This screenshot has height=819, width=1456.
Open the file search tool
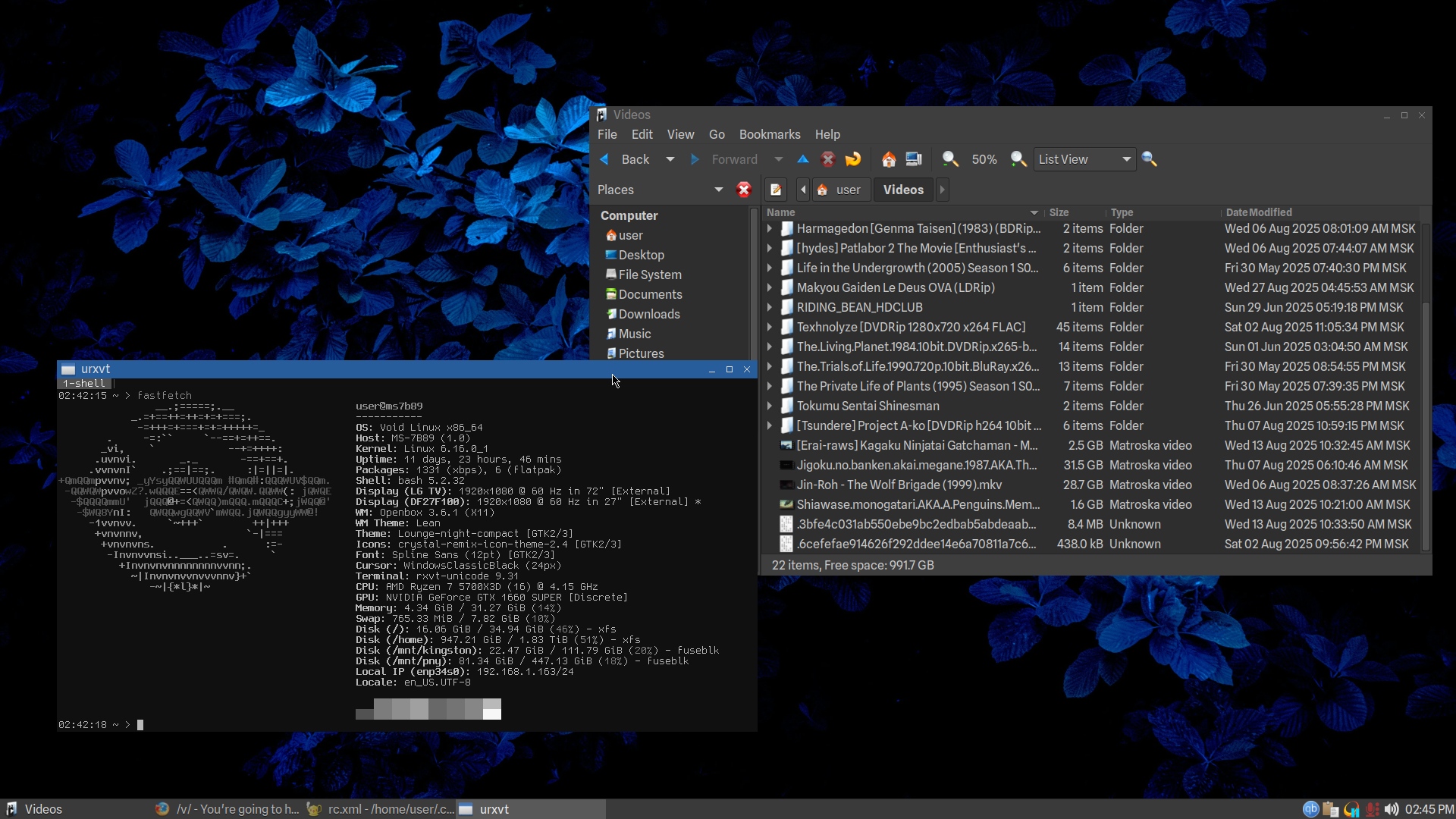click(x=1150, y=159)
